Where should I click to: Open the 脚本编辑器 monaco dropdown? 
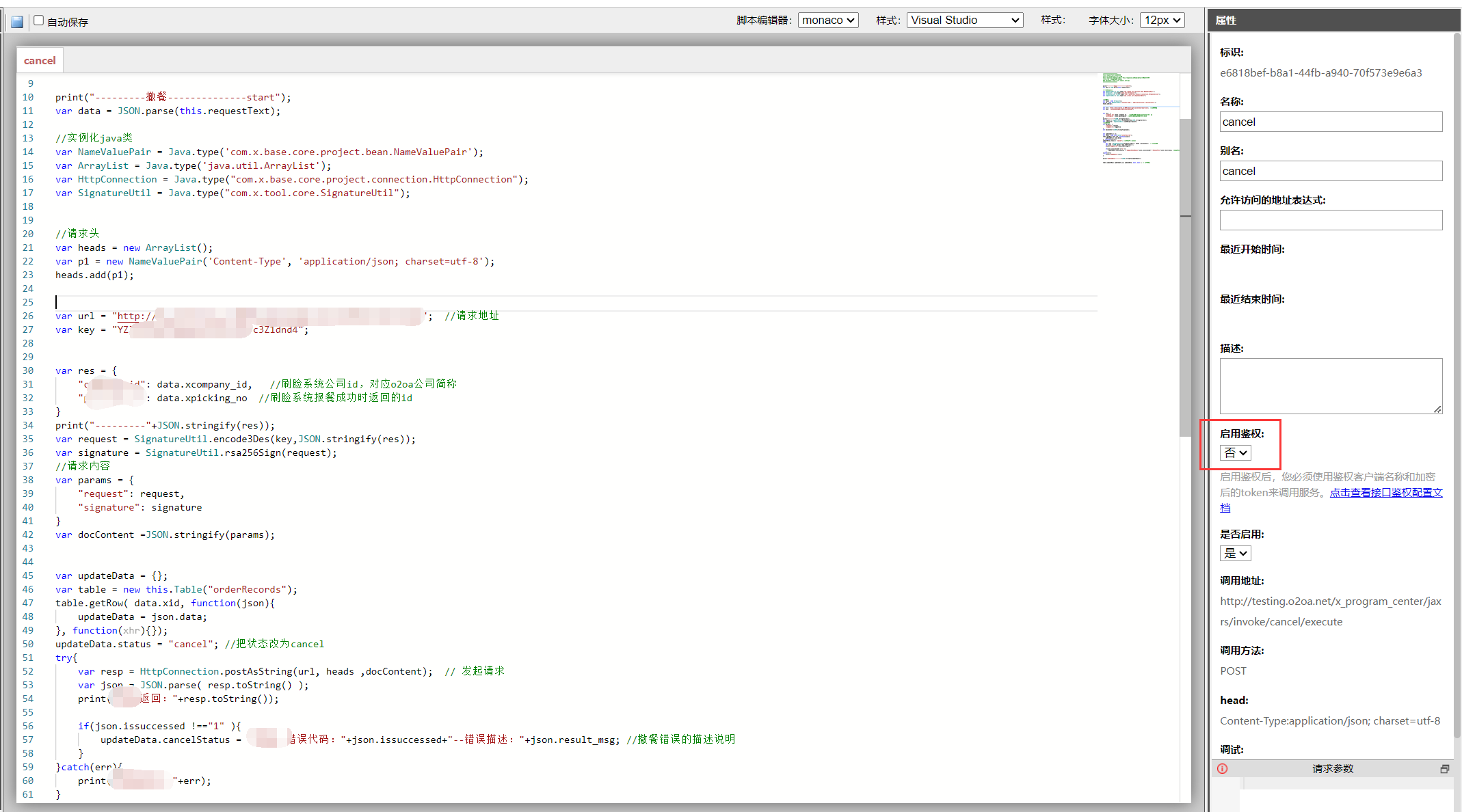(828, 21)
